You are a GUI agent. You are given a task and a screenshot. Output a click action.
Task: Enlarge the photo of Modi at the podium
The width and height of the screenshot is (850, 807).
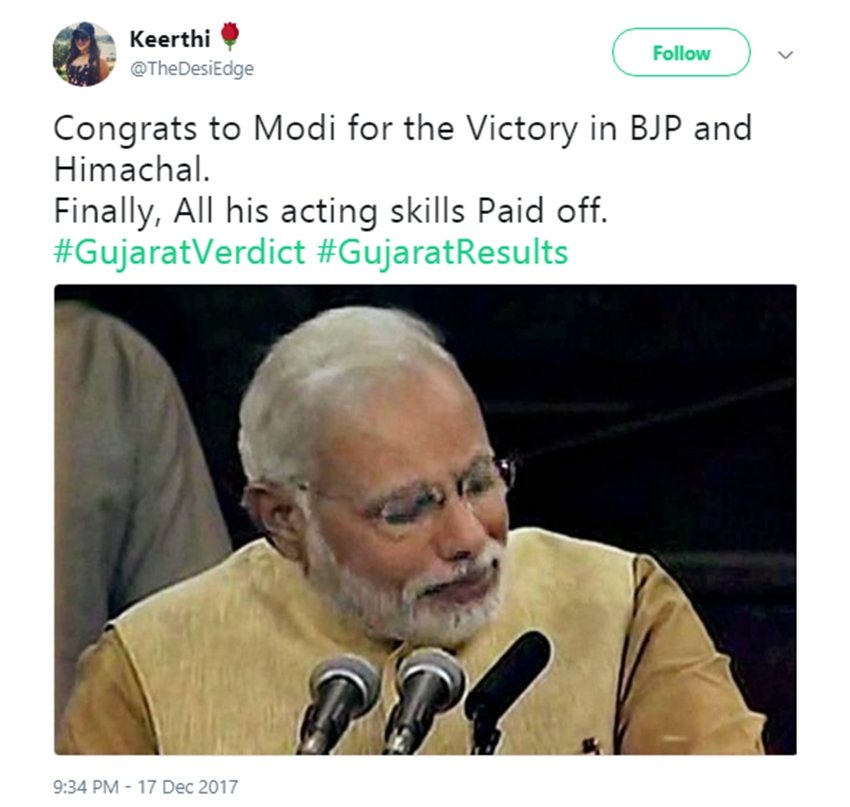point(424,530)
